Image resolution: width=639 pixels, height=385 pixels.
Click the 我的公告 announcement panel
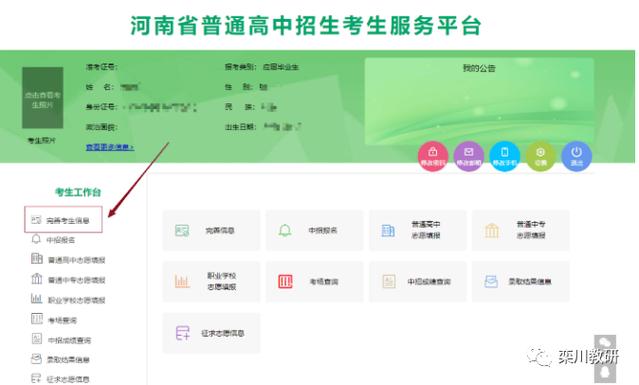(x=479, y=101)
